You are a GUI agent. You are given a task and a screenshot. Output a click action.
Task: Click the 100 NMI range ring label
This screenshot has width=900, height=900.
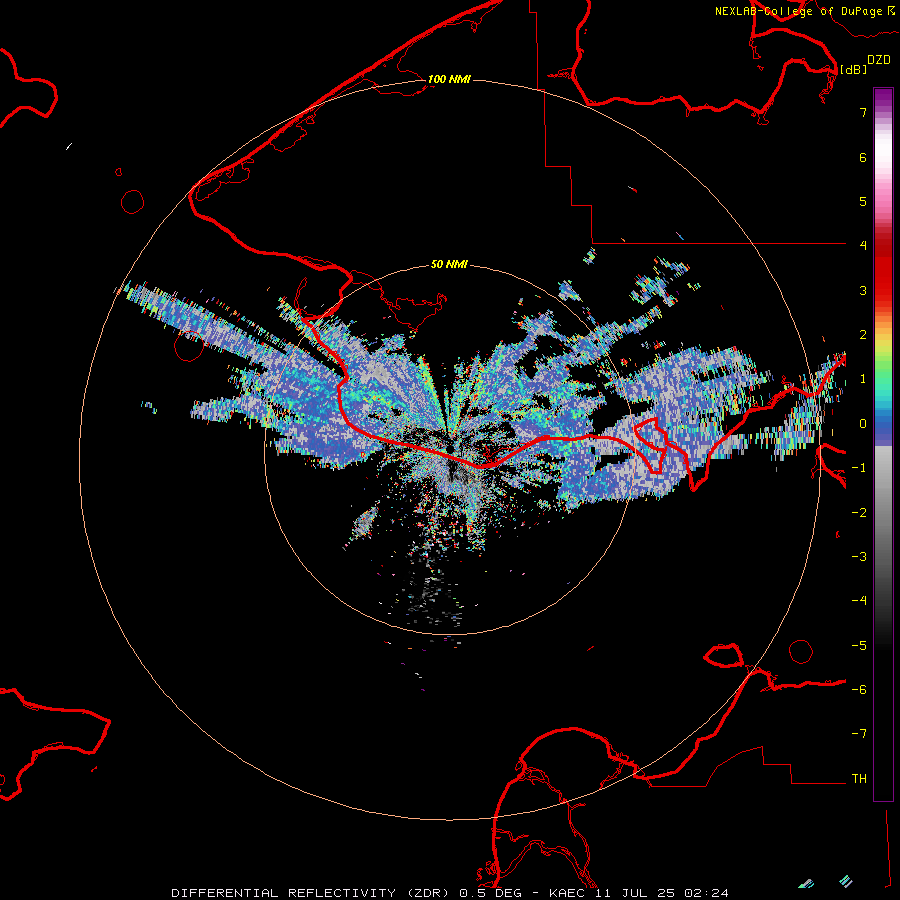click(x=449, y=79)
